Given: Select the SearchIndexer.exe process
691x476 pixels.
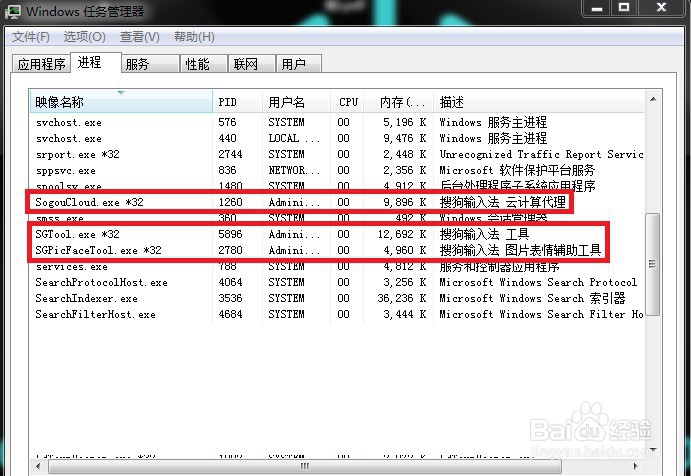Looking at the screenshot, I should (x=337, y=298).
